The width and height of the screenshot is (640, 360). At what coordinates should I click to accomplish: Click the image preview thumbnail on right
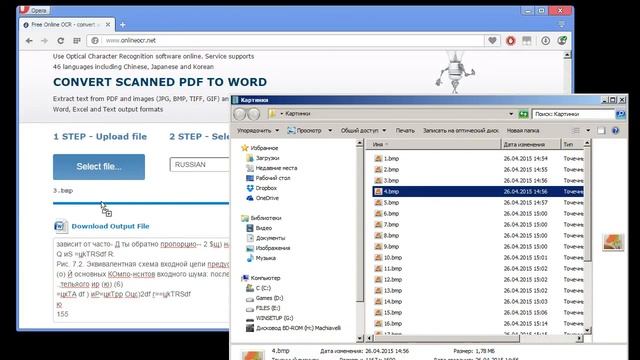pos(613,242)
